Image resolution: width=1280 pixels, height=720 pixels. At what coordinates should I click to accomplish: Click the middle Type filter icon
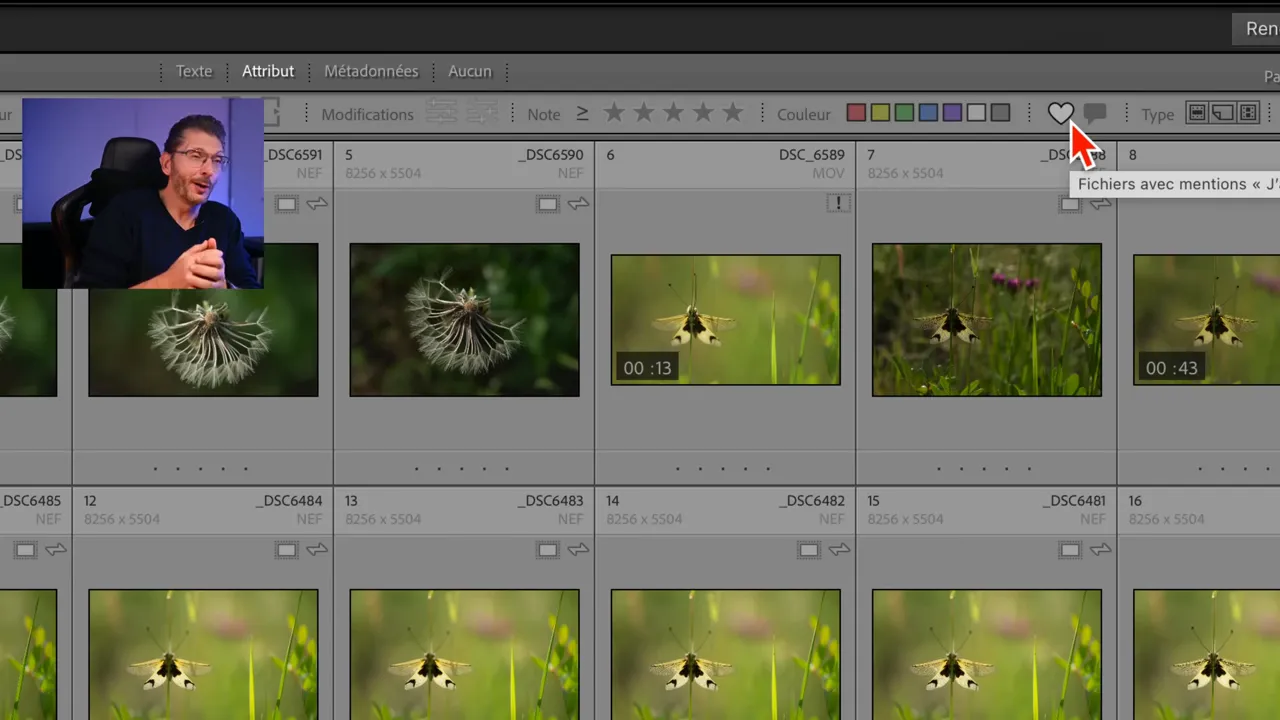click(1222, 113)
